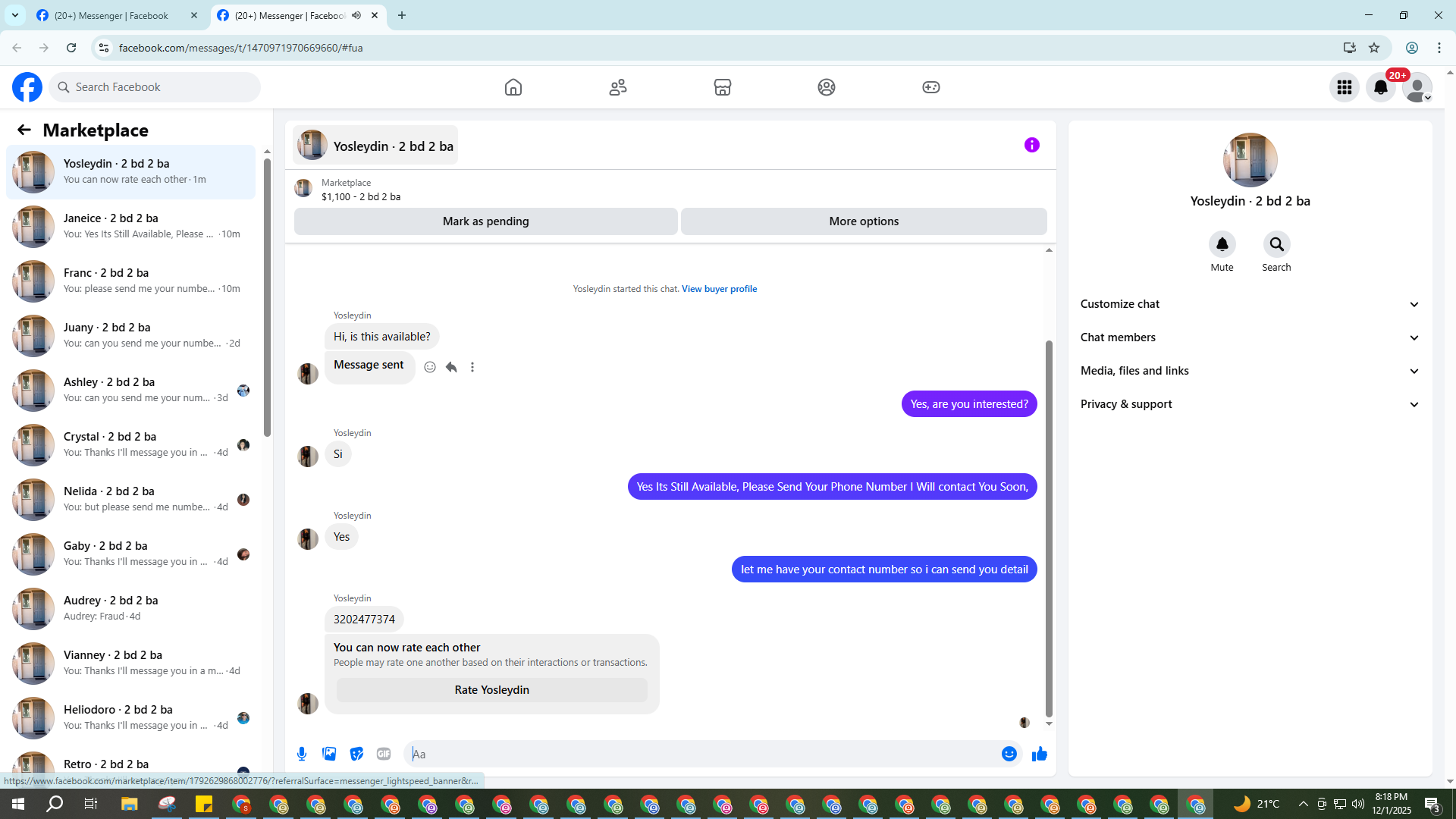Open Yosleydin profile picture in right panel

[x=1250, y=160]
